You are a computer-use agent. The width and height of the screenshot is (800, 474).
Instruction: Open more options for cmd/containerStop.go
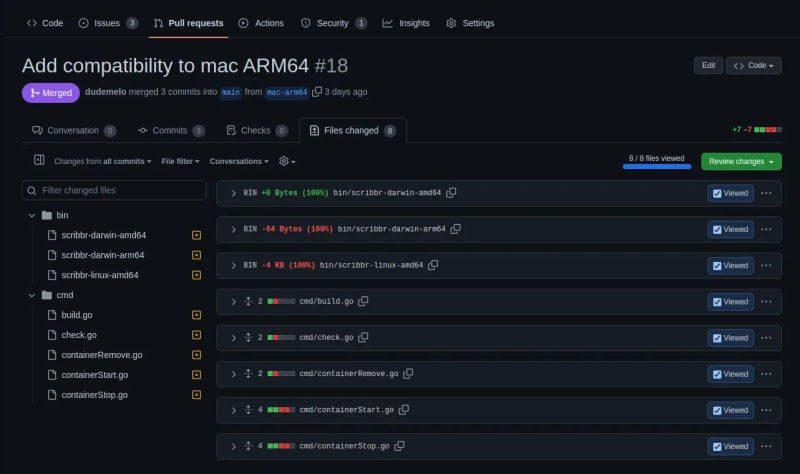coord(766,447)
